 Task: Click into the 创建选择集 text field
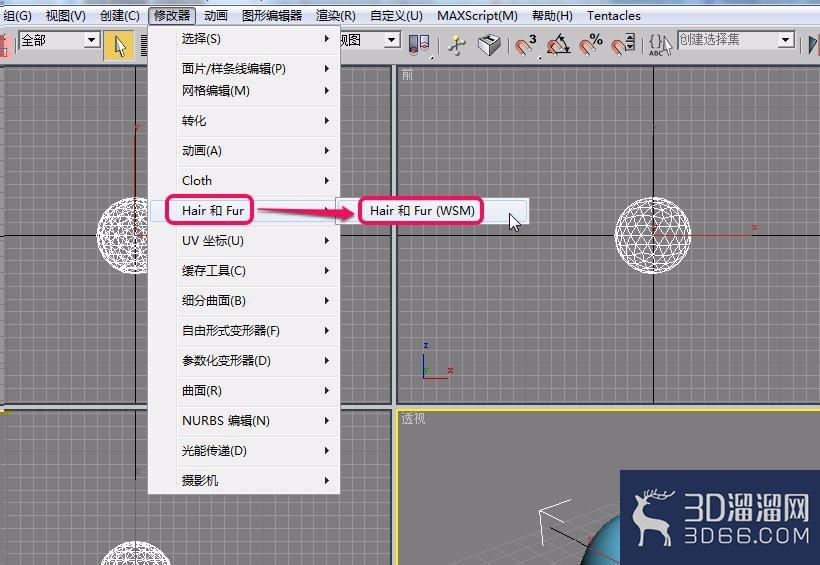pos(727,40)
